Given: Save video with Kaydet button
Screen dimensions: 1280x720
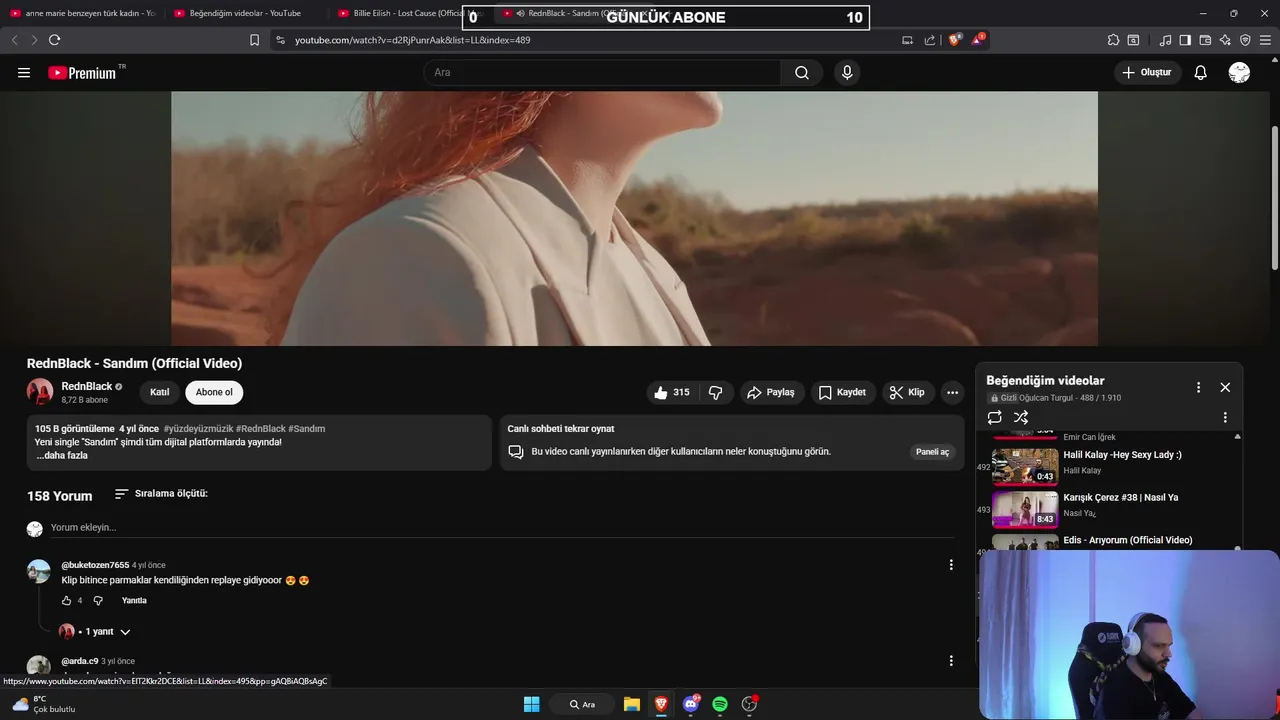Looking at the screenshot, I should tap(842, 393).
